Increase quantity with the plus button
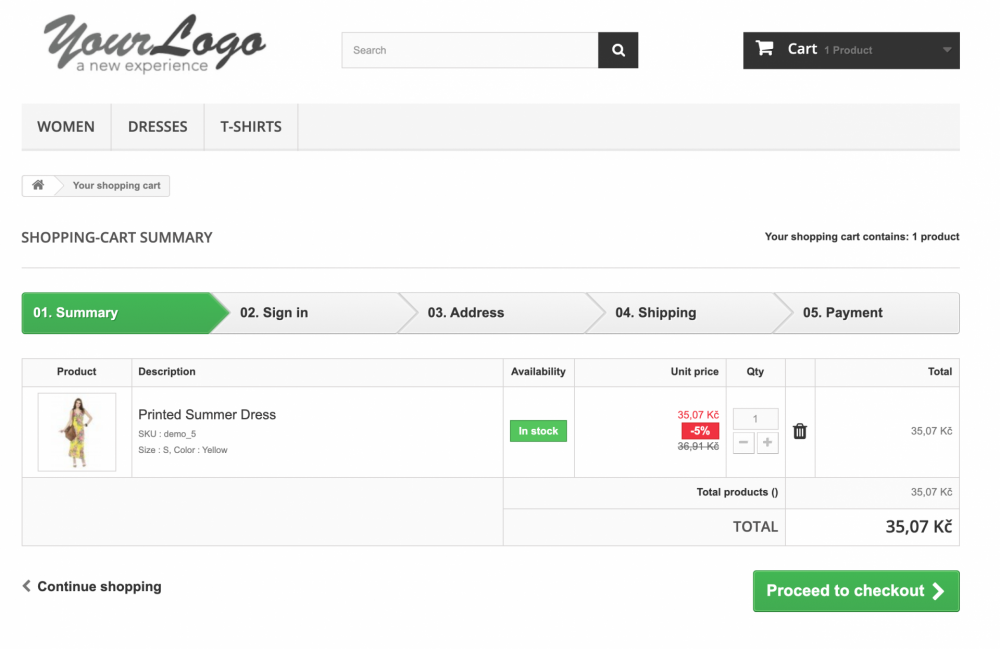This screenshot has width=1000, height=649. click(767, 443)
